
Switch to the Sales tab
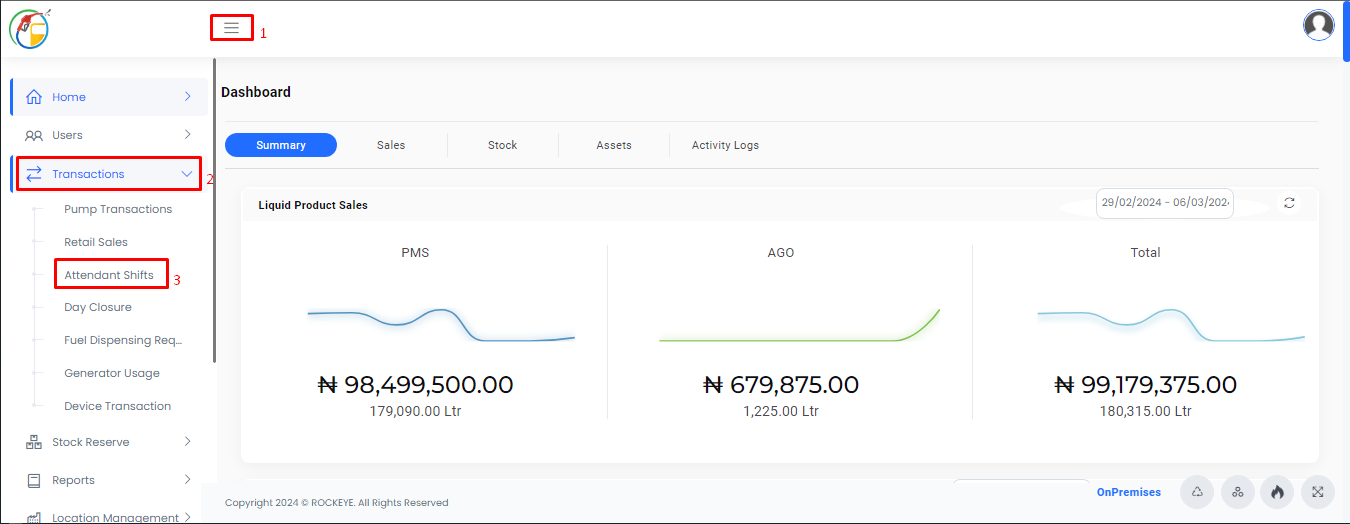[x=391, y=145]
